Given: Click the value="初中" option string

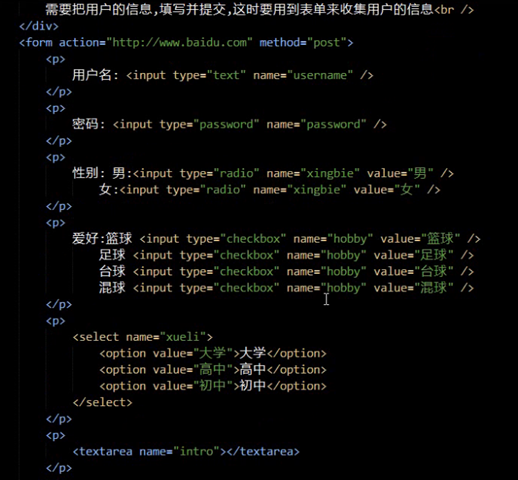Looking at the screenshot, I should point(213,386).
